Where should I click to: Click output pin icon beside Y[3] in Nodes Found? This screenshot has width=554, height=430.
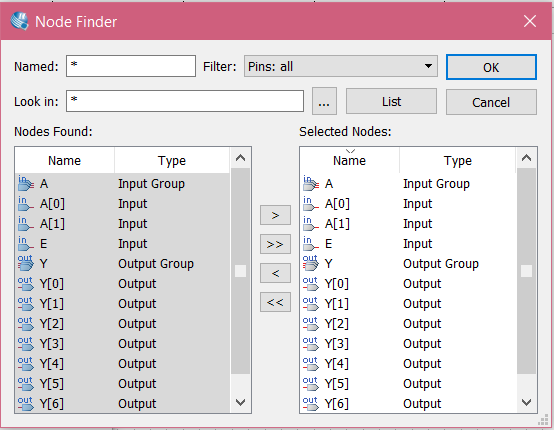point(26,343)
